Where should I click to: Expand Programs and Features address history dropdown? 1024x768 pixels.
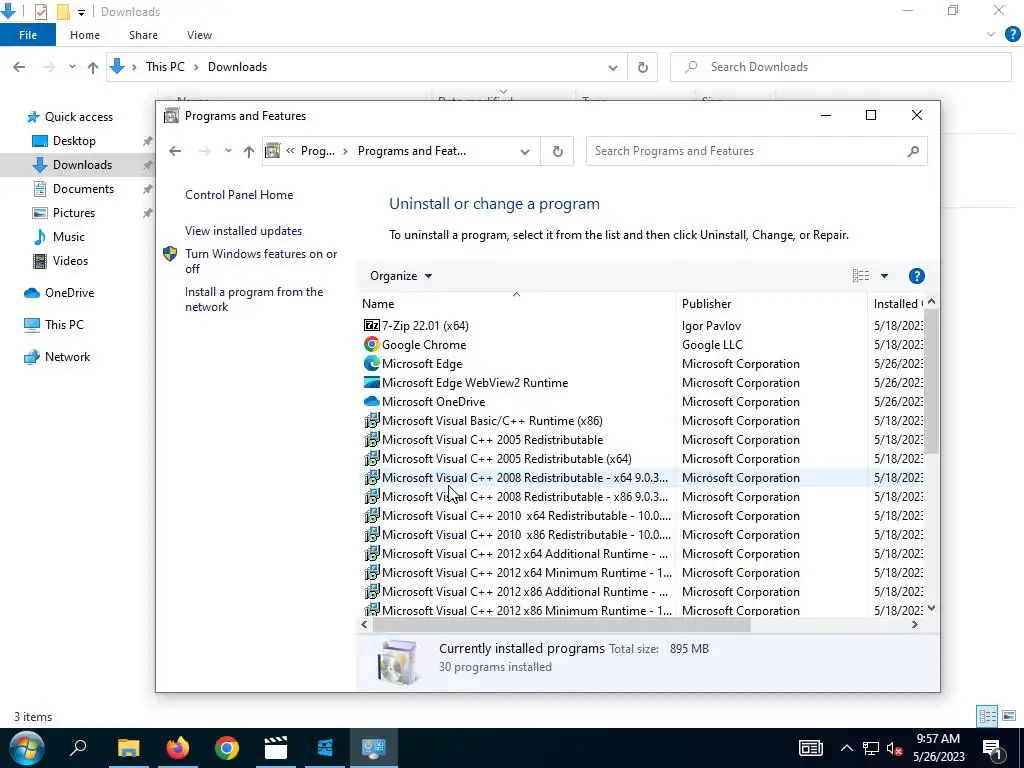click(524, 151)
